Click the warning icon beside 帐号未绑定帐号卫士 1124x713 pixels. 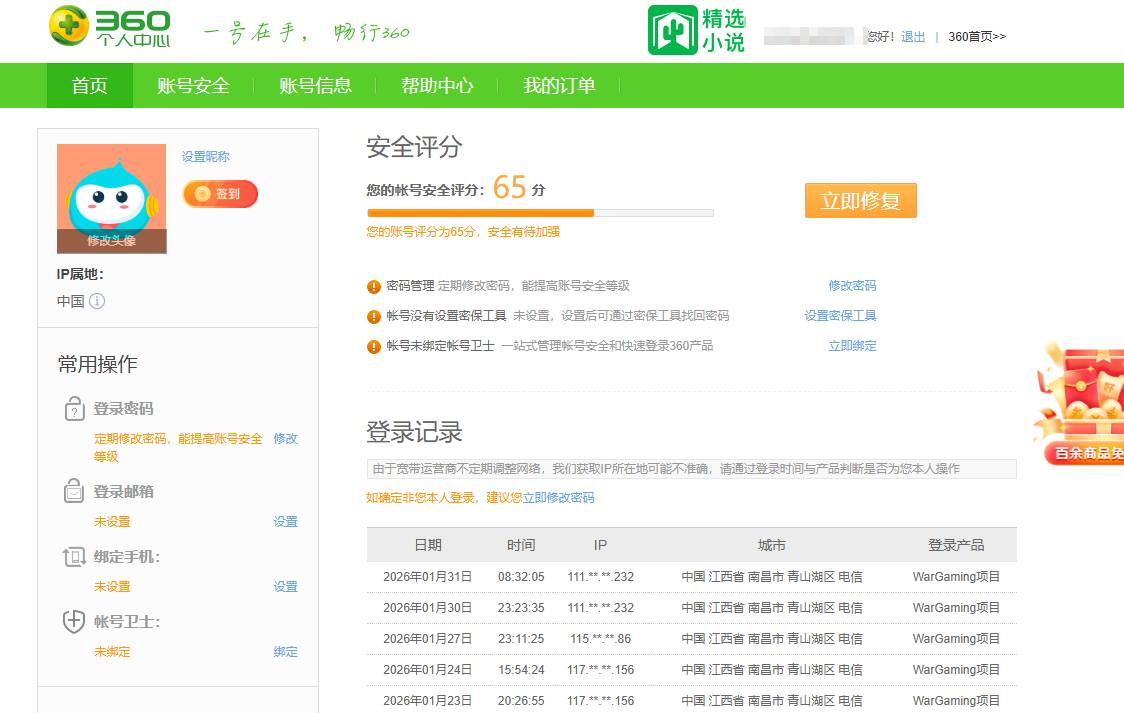point(371,346)
